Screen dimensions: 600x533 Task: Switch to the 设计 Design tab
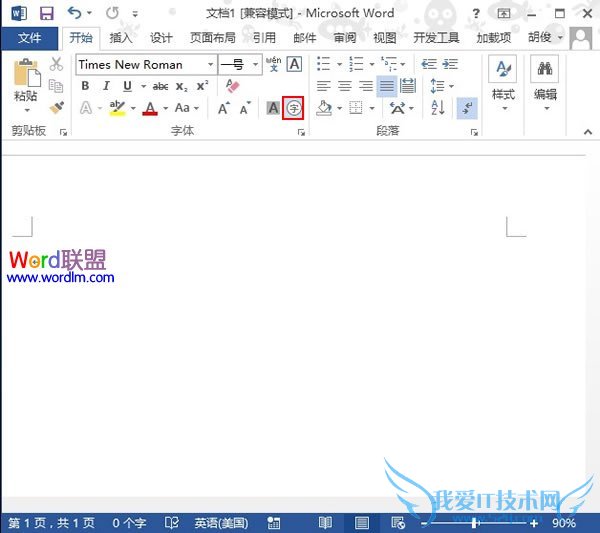(x=161, y=38)
